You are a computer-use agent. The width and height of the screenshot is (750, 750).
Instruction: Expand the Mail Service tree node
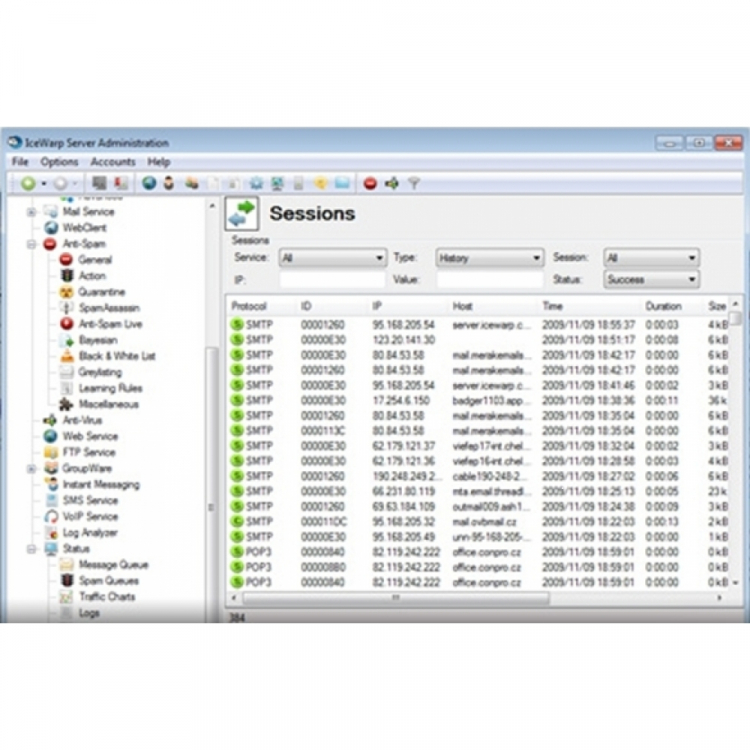pyautogui.click(x=32, y=212)
